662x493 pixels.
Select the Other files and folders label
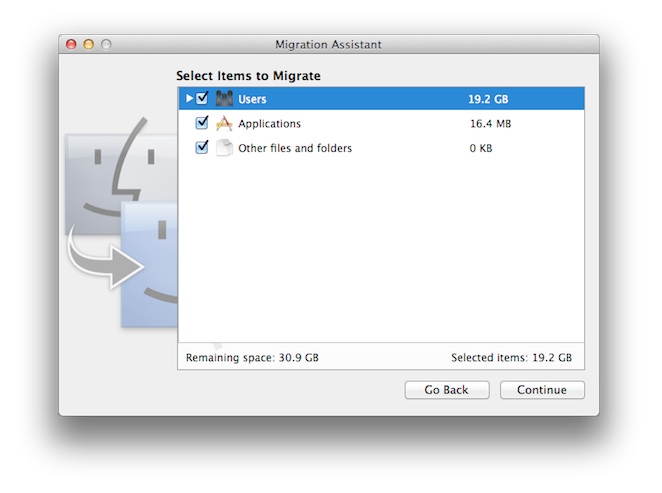(295, 148)
